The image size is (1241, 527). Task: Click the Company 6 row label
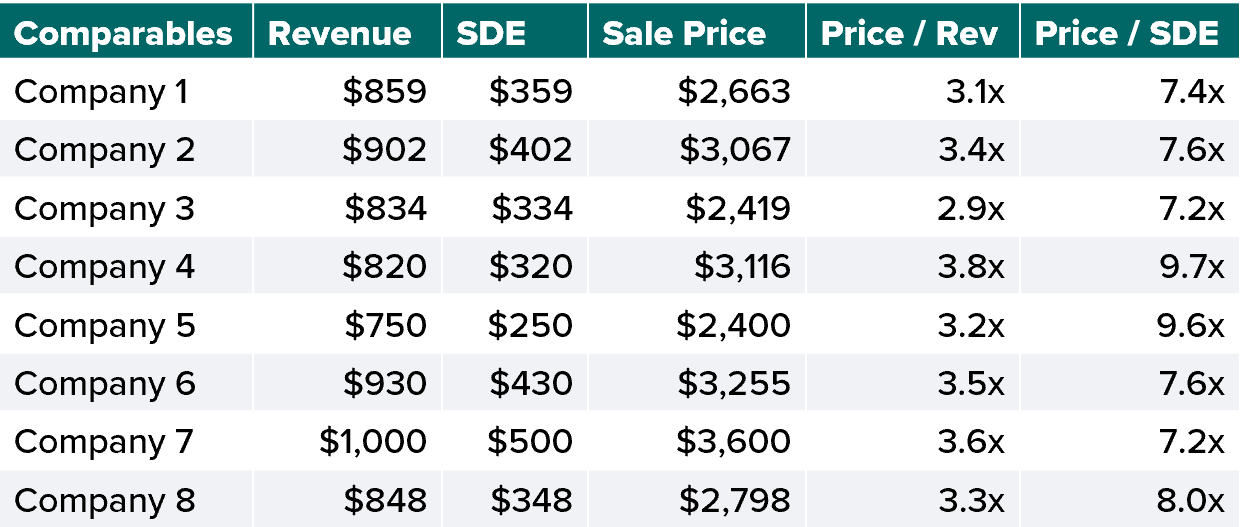(104, 383)
